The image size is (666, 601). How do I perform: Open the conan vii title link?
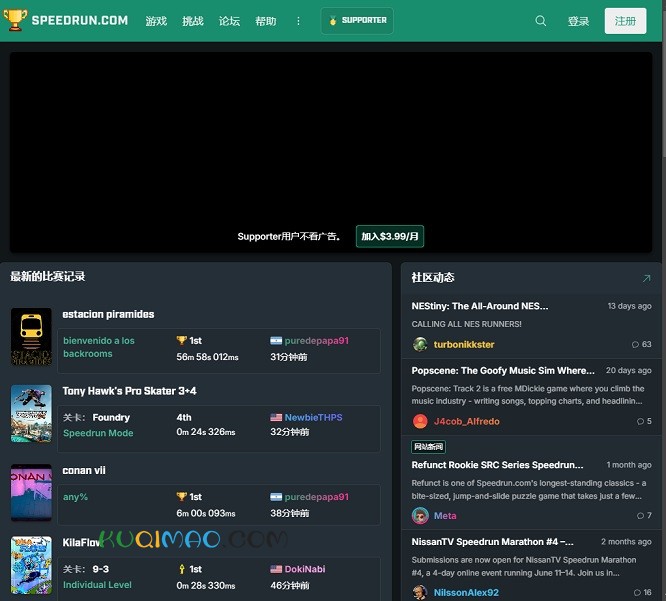click(x=84, y=470)
